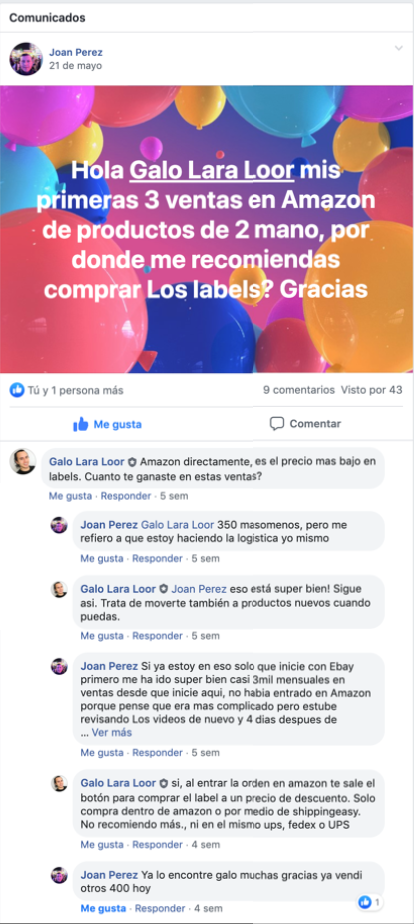Click the 21 de mayo post timestamp
The image size is (414, 924).
pyautogui.click(x=75, y=66)
